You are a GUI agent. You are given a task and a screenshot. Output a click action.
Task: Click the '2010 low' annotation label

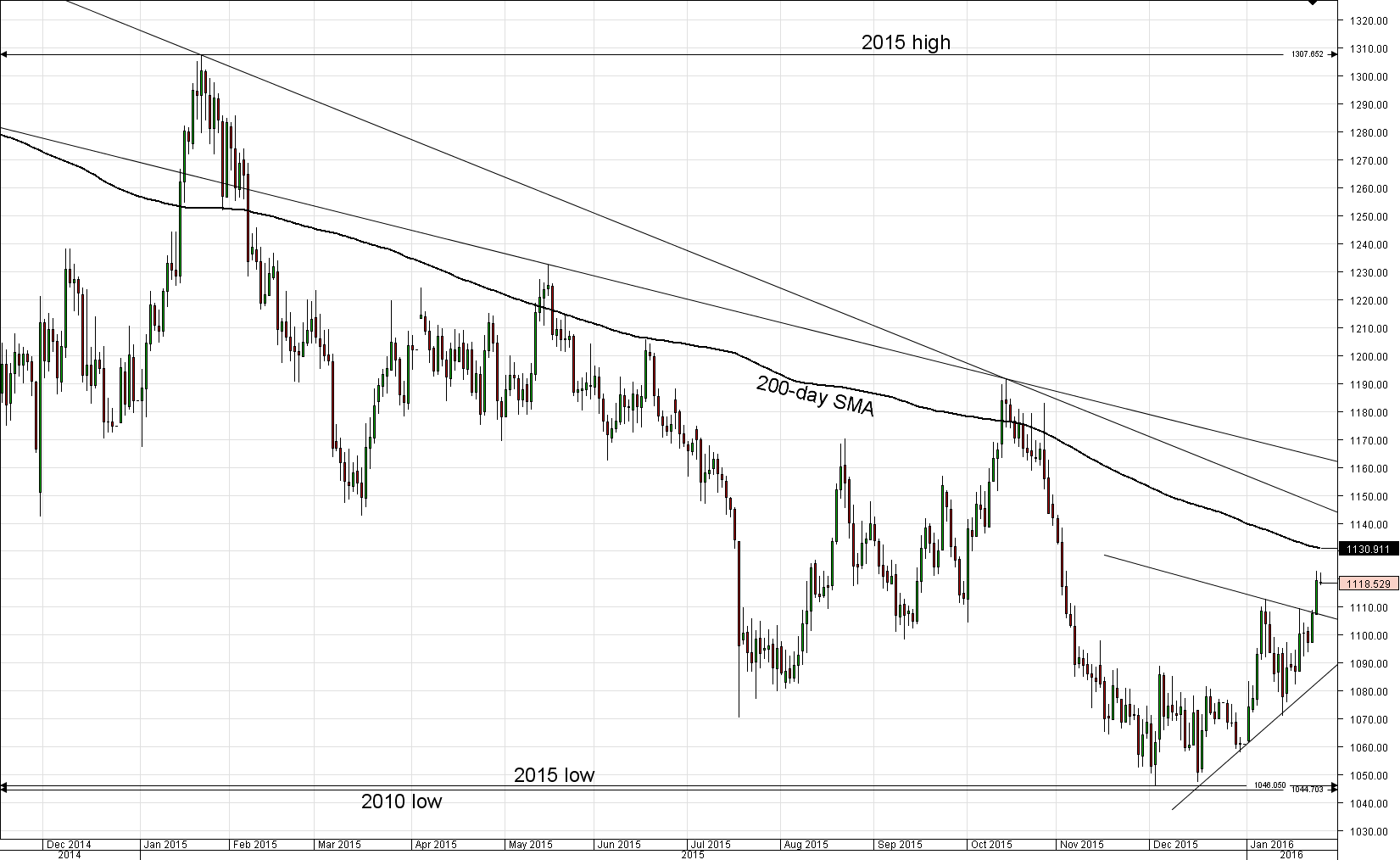tap(401, 801)
